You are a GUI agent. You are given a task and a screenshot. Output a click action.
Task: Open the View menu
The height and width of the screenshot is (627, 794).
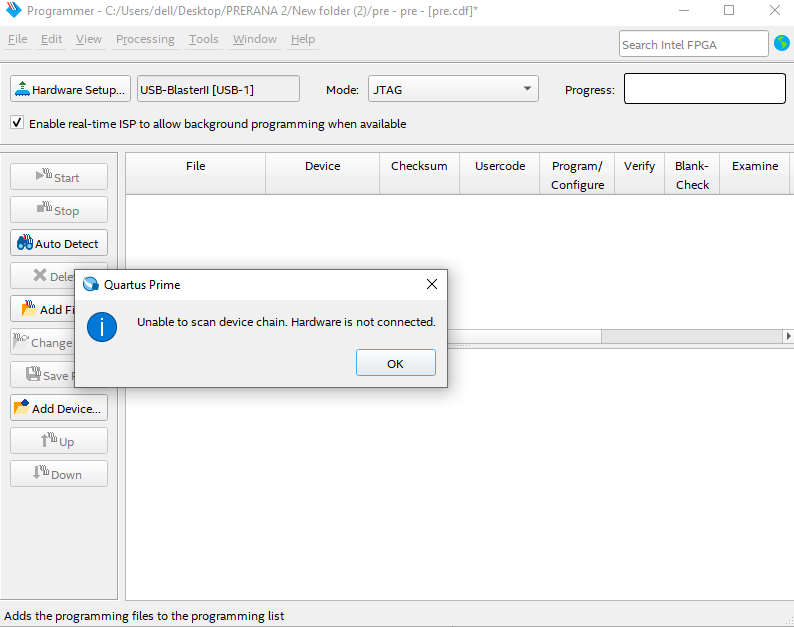click(89, 39)
